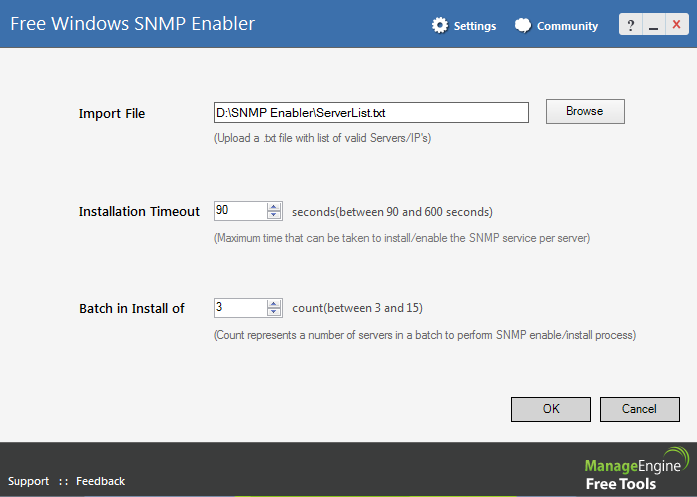Image resolution: width=697 pixels, height=497 pixels.
Task: Increase the Installation Timeout with up arrow
Action: pyautogui.click(x=274, y=206)
